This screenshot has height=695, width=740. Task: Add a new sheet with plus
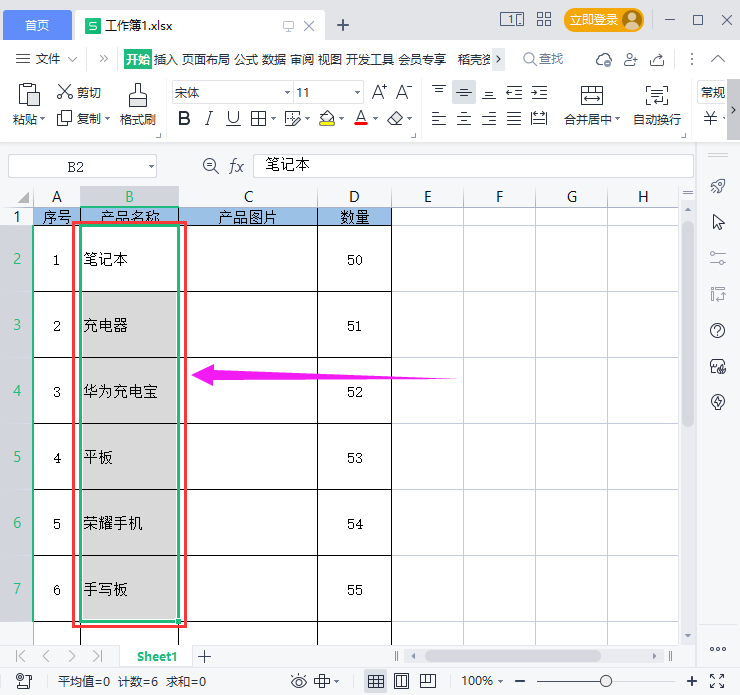tap(204, 656)
